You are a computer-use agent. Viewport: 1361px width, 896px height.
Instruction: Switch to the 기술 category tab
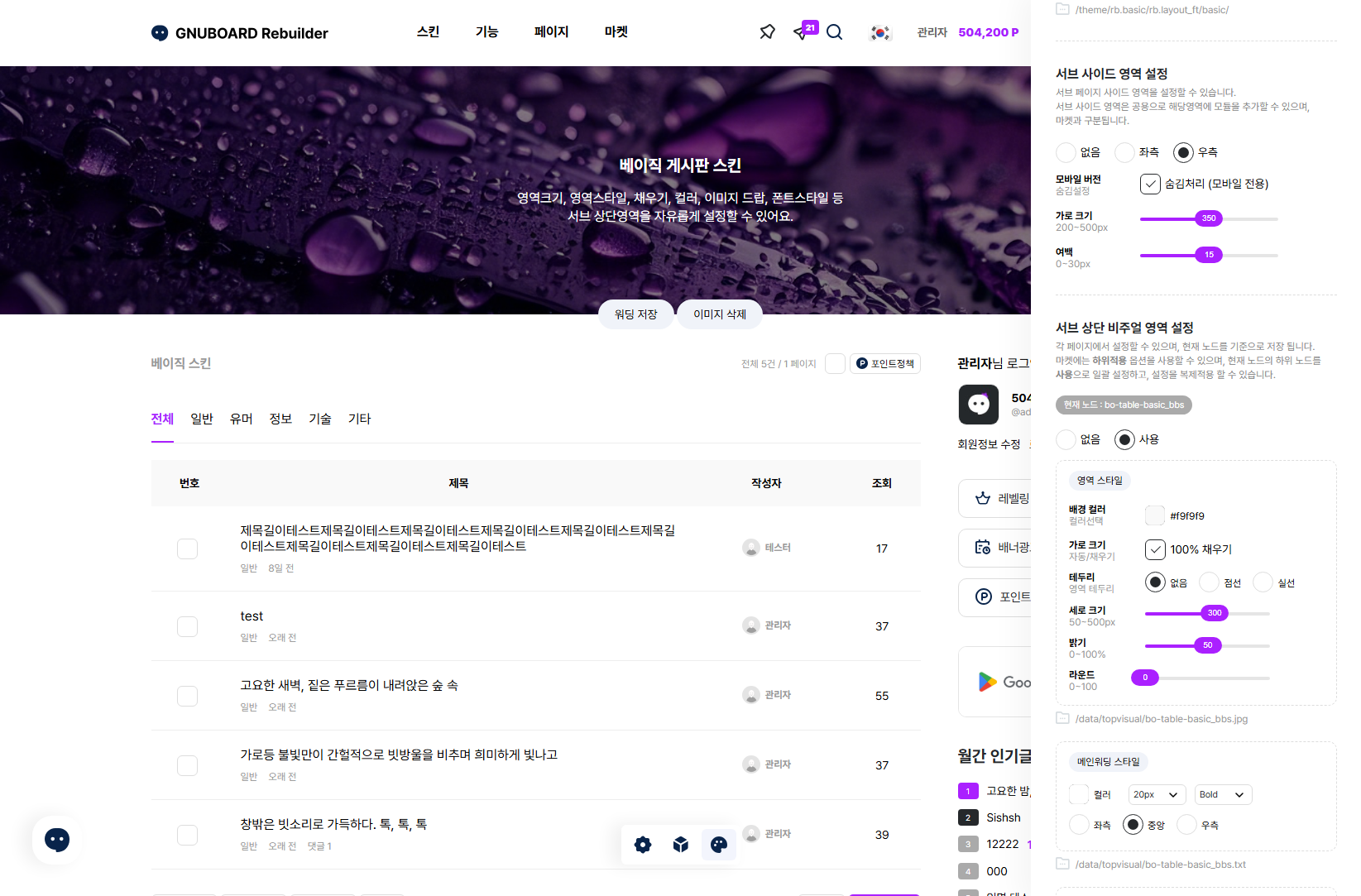(x=320, y=419)
